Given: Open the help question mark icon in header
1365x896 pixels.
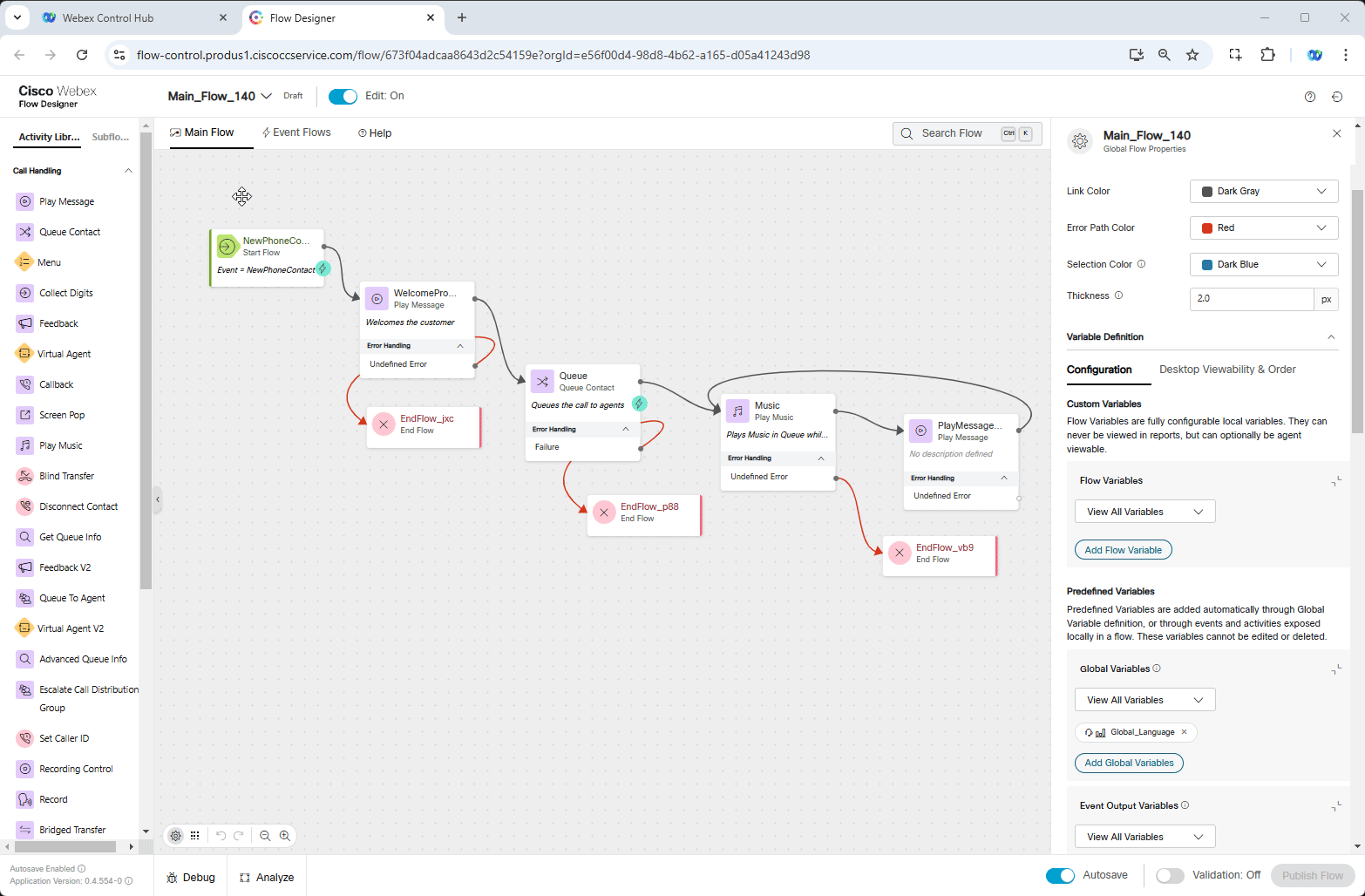Looking at the screenshot, I should 1310,97.
